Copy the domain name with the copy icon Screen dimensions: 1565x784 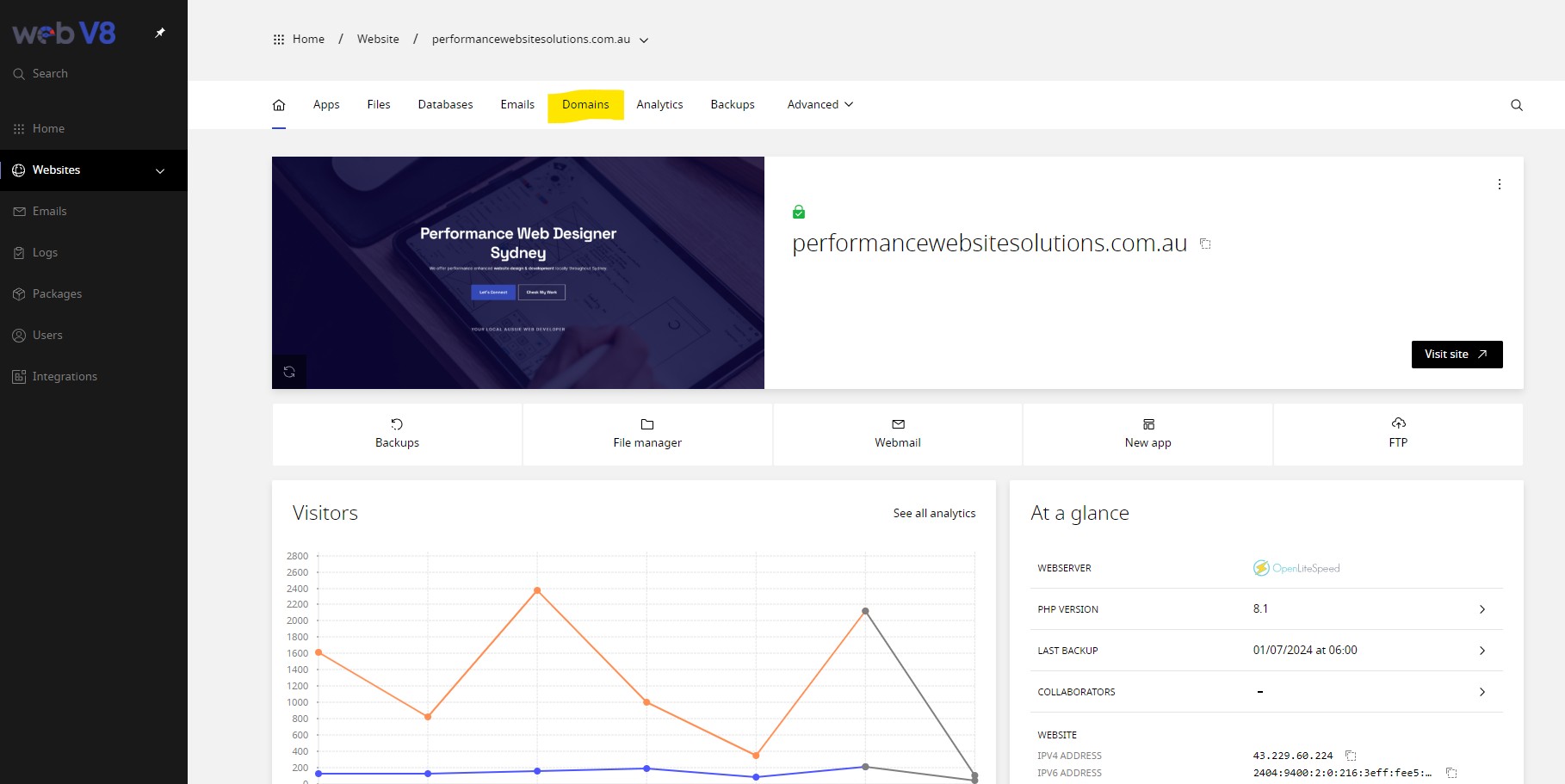(x=1205, y=244)
